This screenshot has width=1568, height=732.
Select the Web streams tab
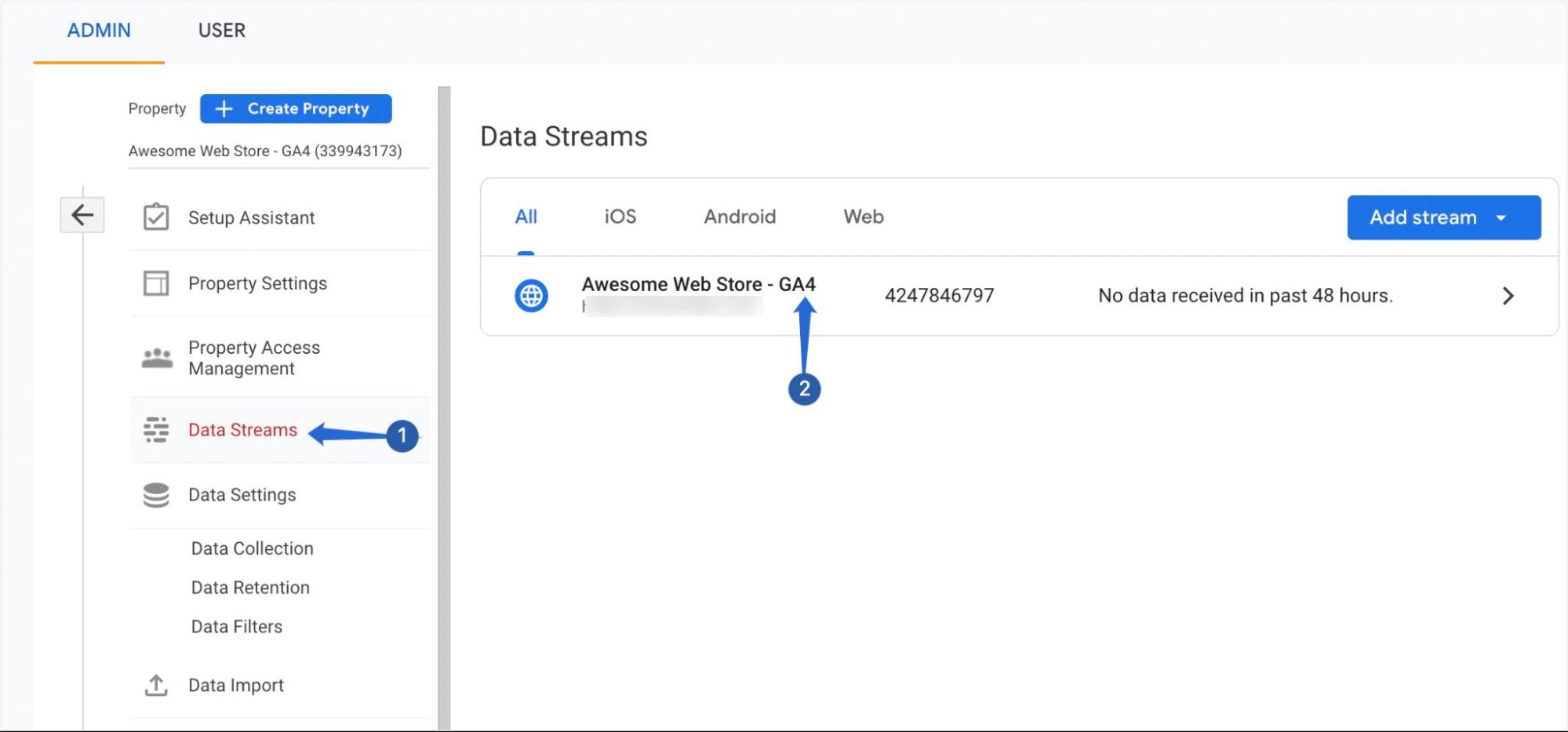point(864,217)
